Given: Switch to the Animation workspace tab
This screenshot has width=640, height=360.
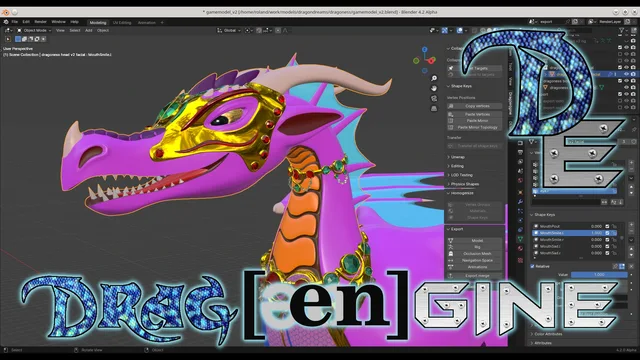Looking at the screenshot, I should pyautogui.click(x=147, y=22).
